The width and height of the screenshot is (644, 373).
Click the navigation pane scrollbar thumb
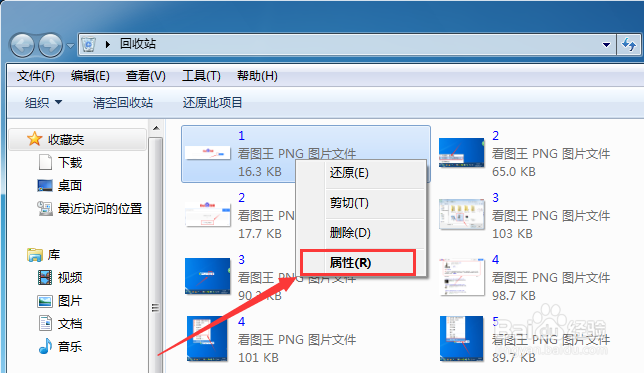156,255
